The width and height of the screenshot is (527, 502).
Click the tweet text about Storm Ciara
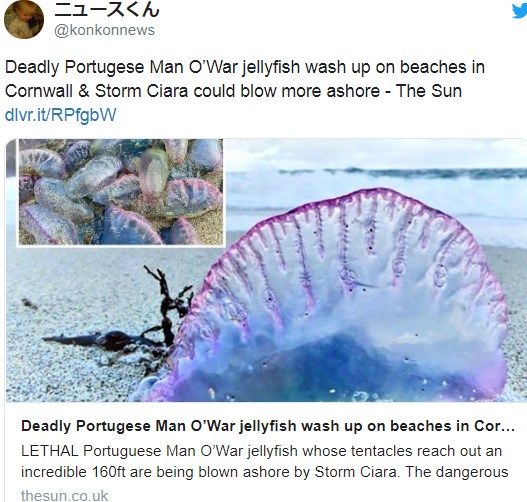pyautogui.click(x=245, y=79)
